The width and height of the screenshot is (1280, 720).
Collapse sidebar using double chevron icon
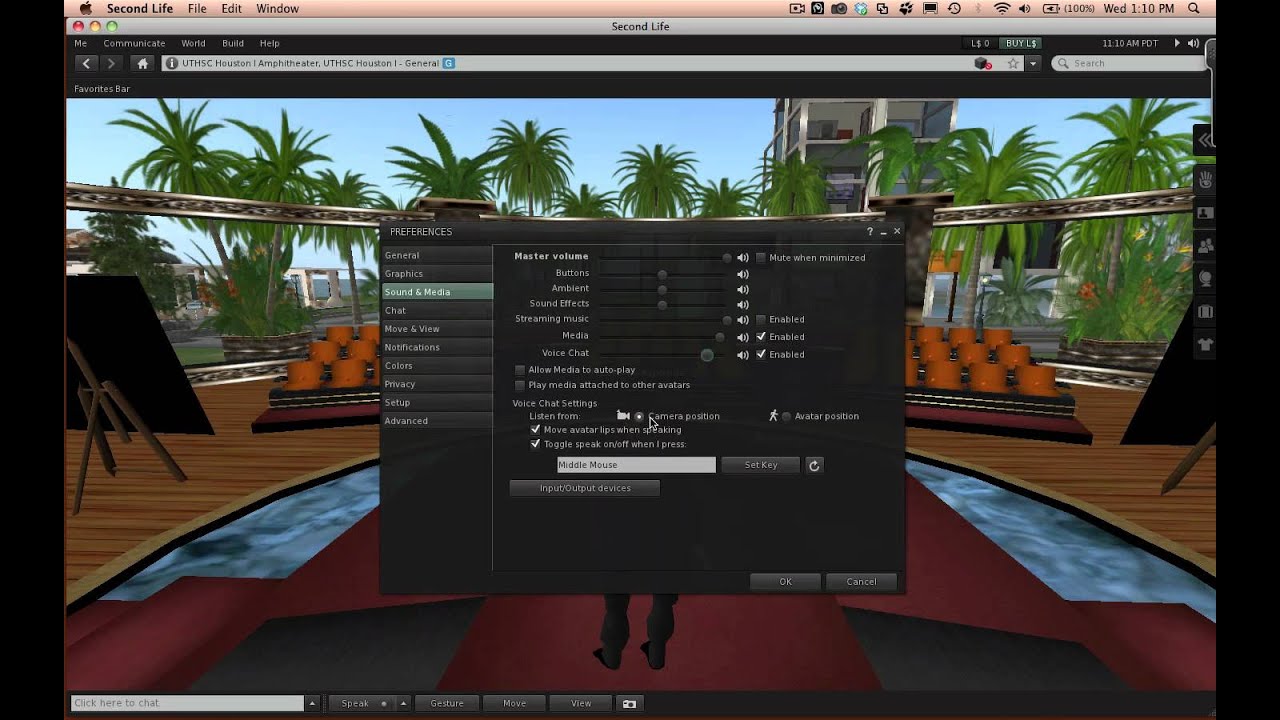[x=1205, y=140]
